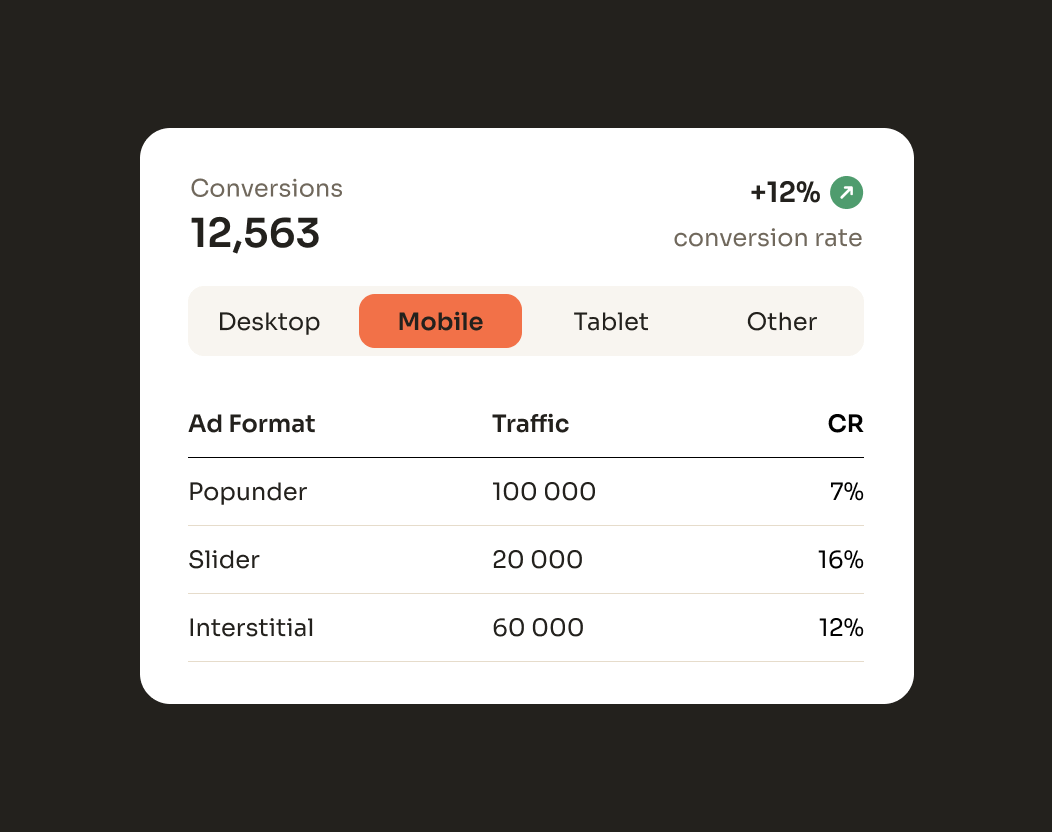Image resolution: width=1052 pixels, height=832 pixels.
Task: Select the Mobile tab
Action: [x=440, y=322]
